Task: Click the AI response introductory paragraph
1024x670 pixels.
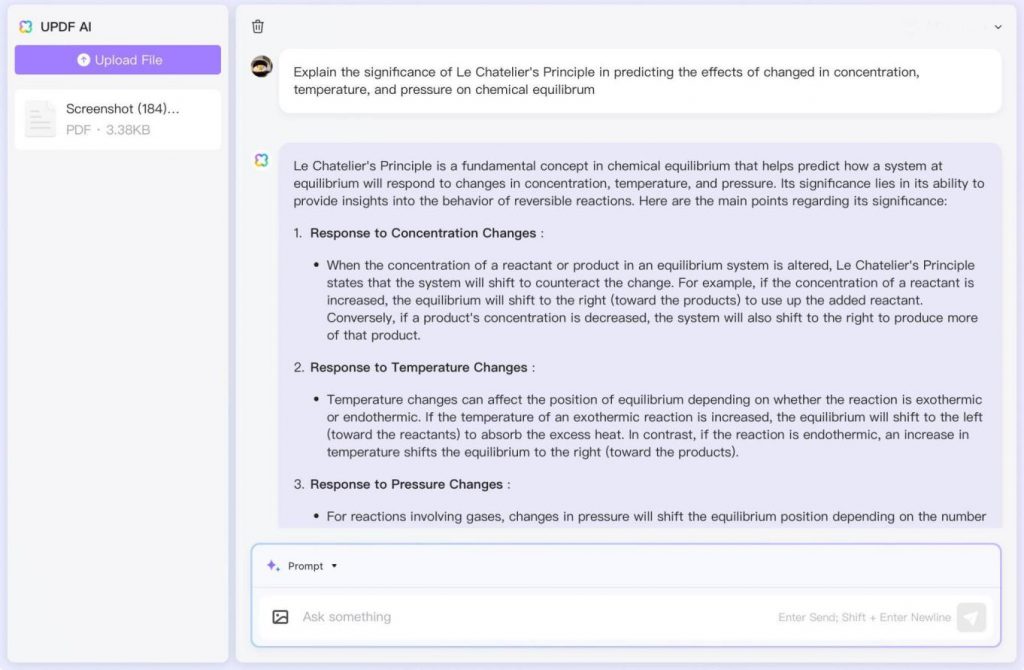Action: 638,183
